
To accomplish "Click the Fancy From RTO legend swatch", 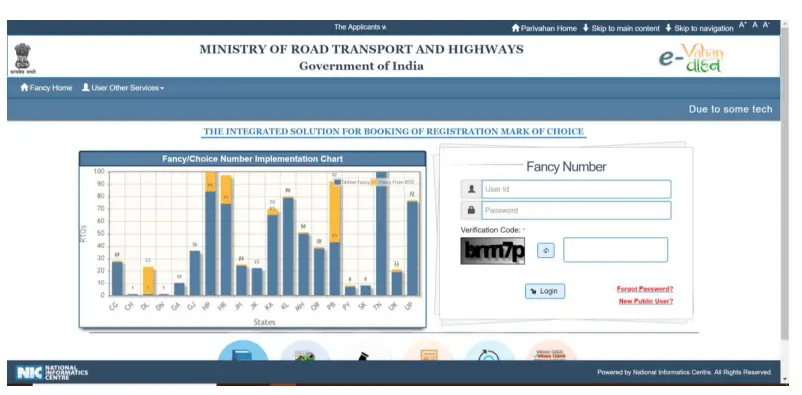I will (374, 182).
